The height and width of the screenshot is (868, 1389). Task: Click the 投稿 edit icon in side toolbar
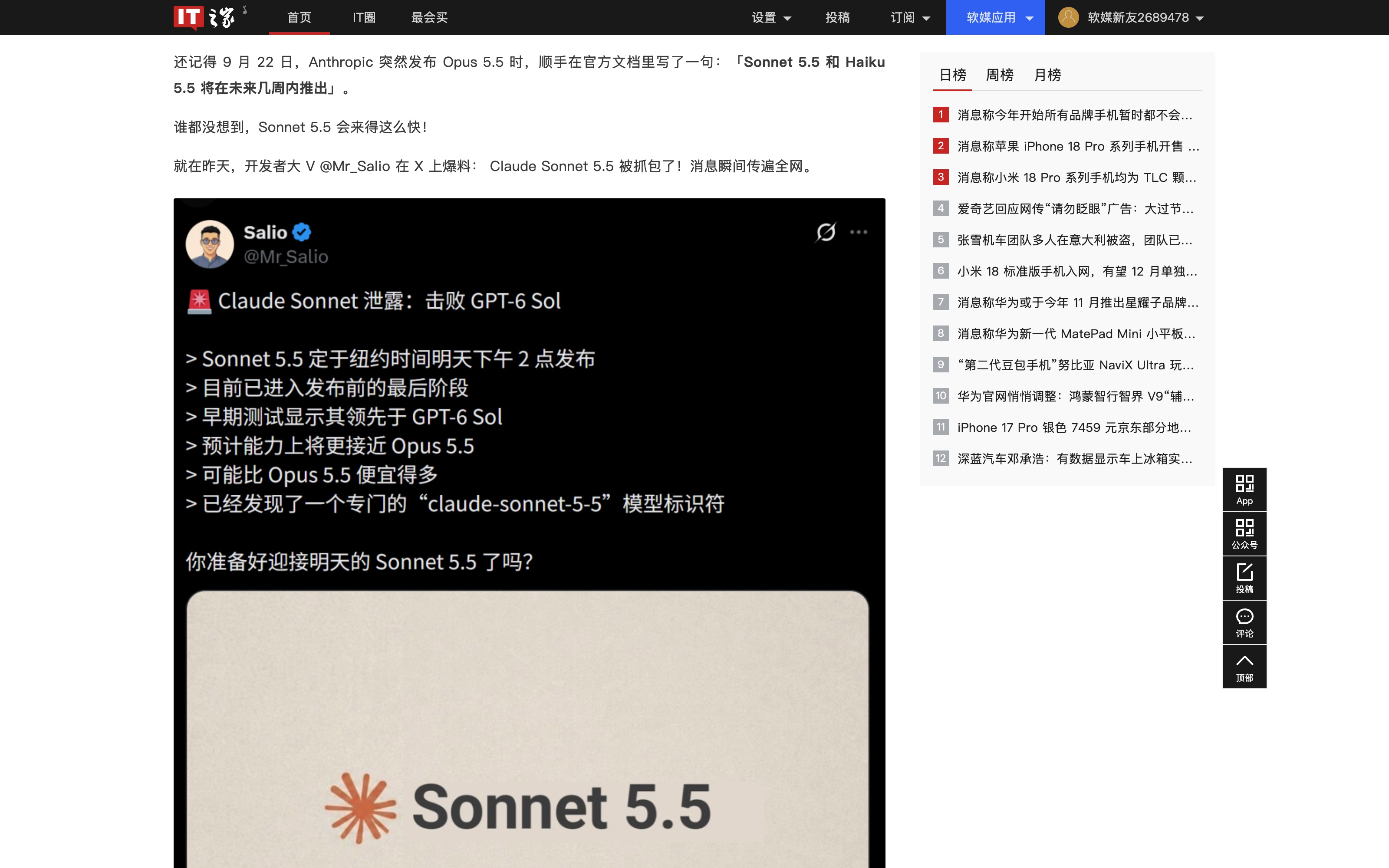[x=1244, y=578]
